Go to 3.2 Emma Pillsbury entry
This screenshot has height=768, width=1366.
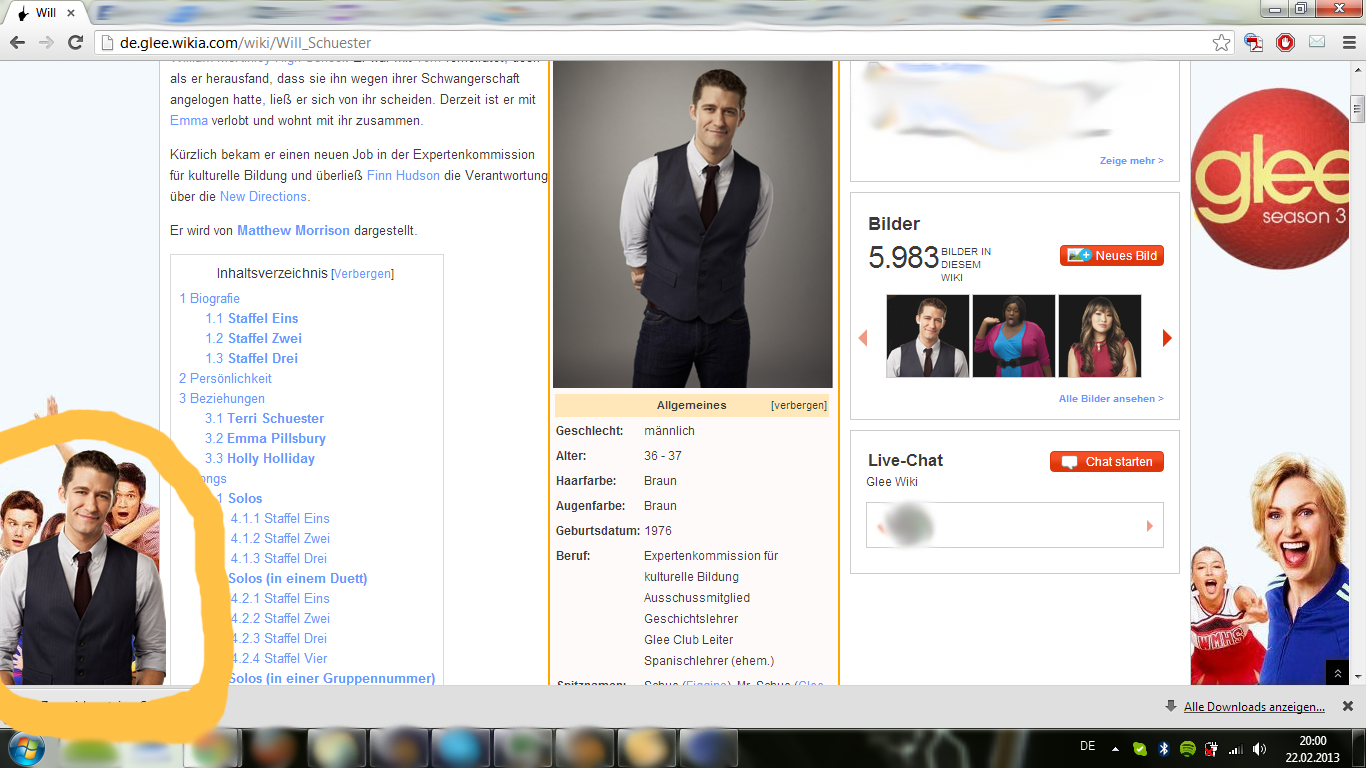point(266,438)
